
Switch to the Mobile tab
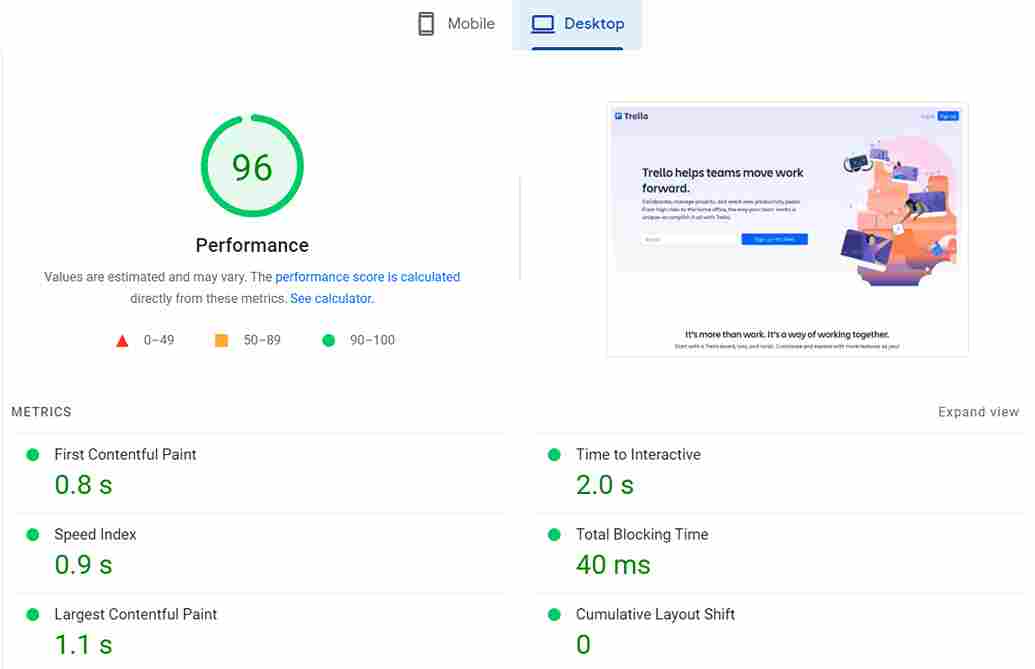click(x=455, y=23)
